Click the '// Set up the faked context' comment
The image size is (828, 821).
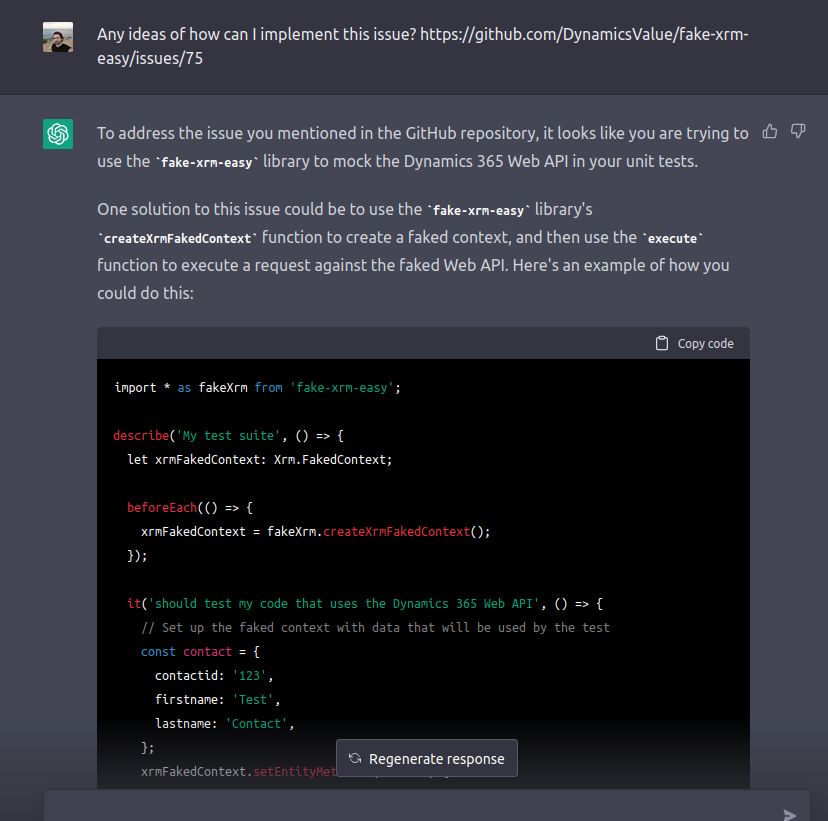tap(375, 628)
